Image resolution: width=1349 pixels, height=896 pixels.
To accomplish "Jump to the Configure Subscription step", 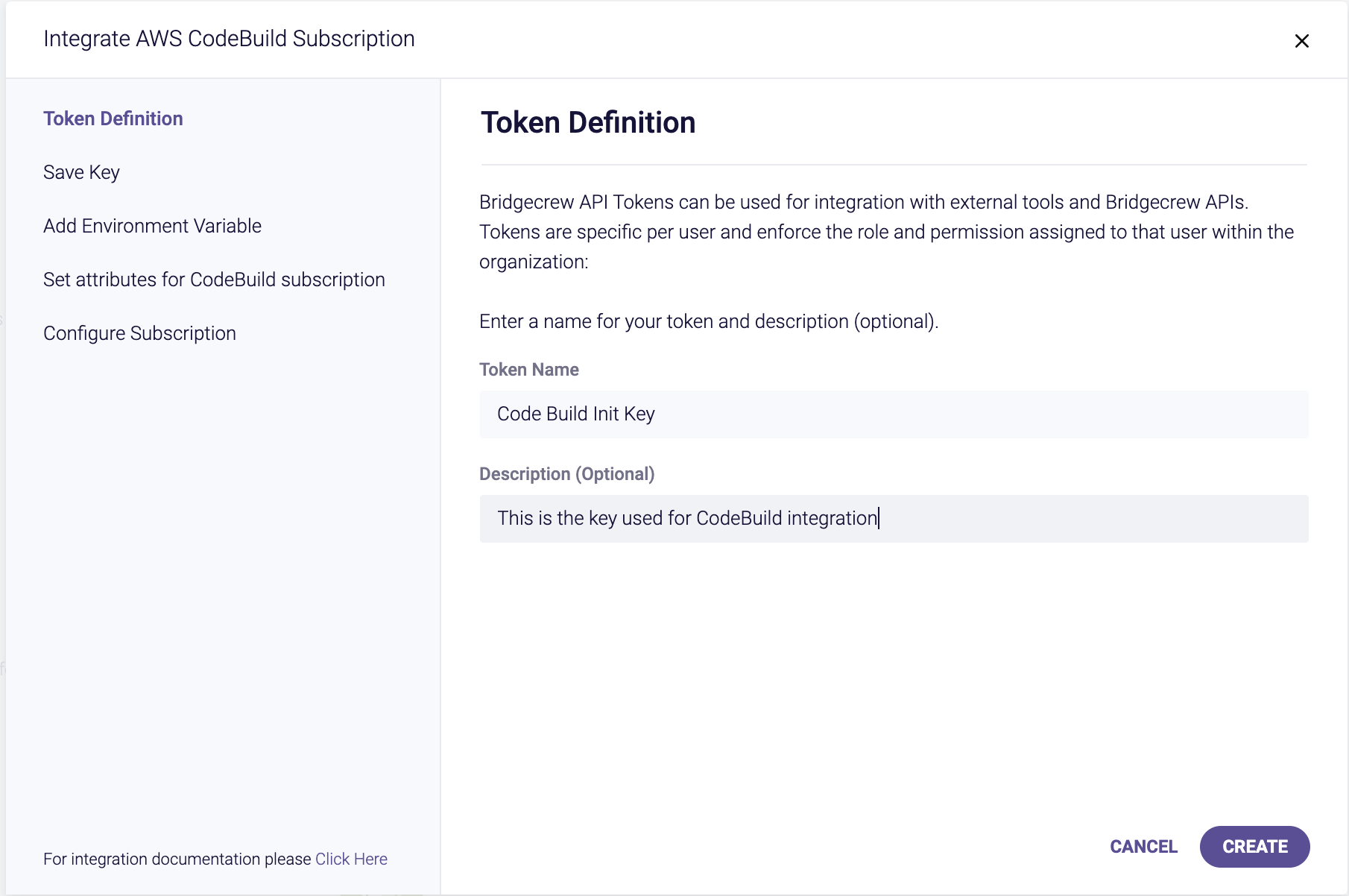I will [139, 333].
